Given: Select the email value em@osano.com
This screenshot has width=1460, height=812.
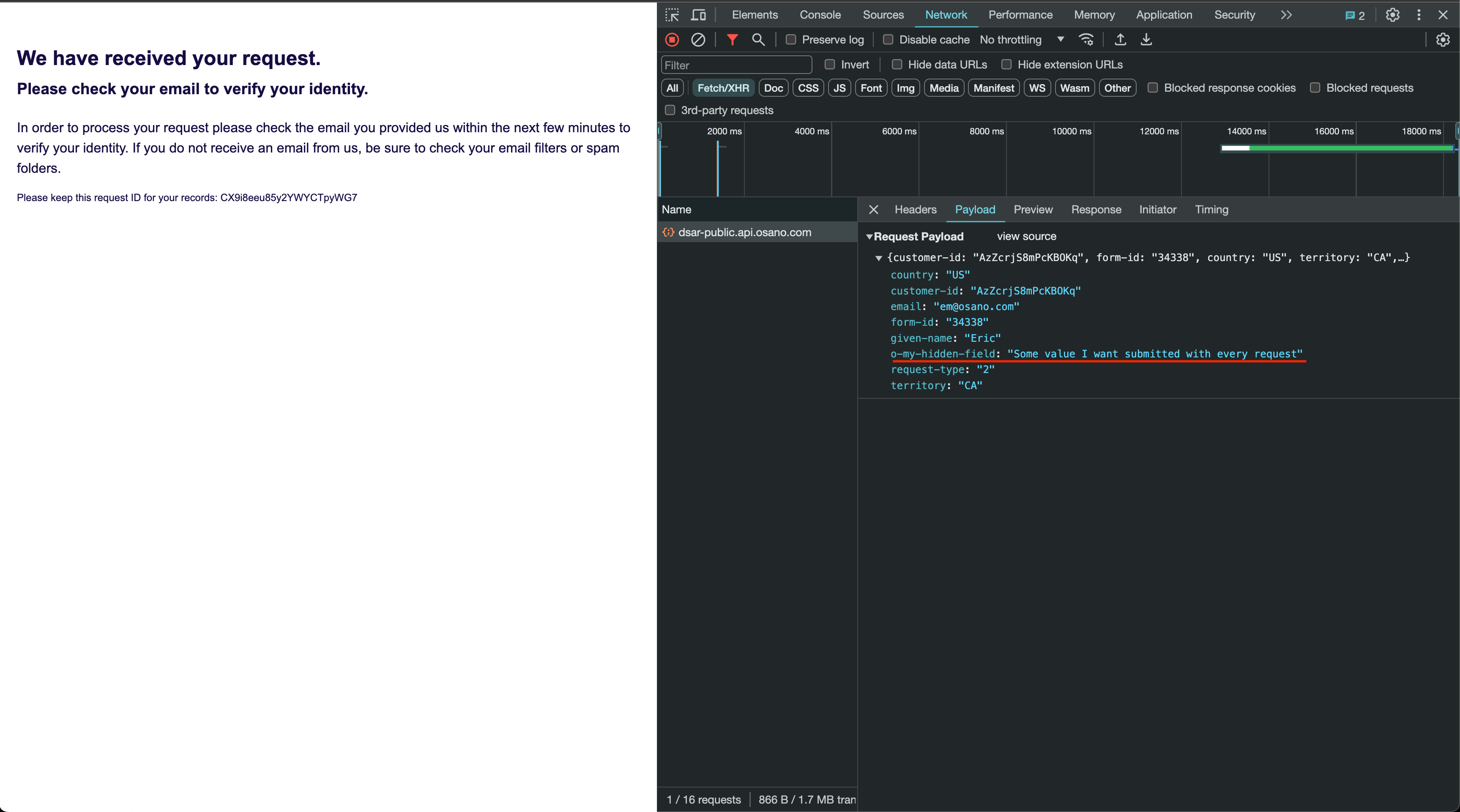Looking at the screenshot, I should [x=976, y=307].
